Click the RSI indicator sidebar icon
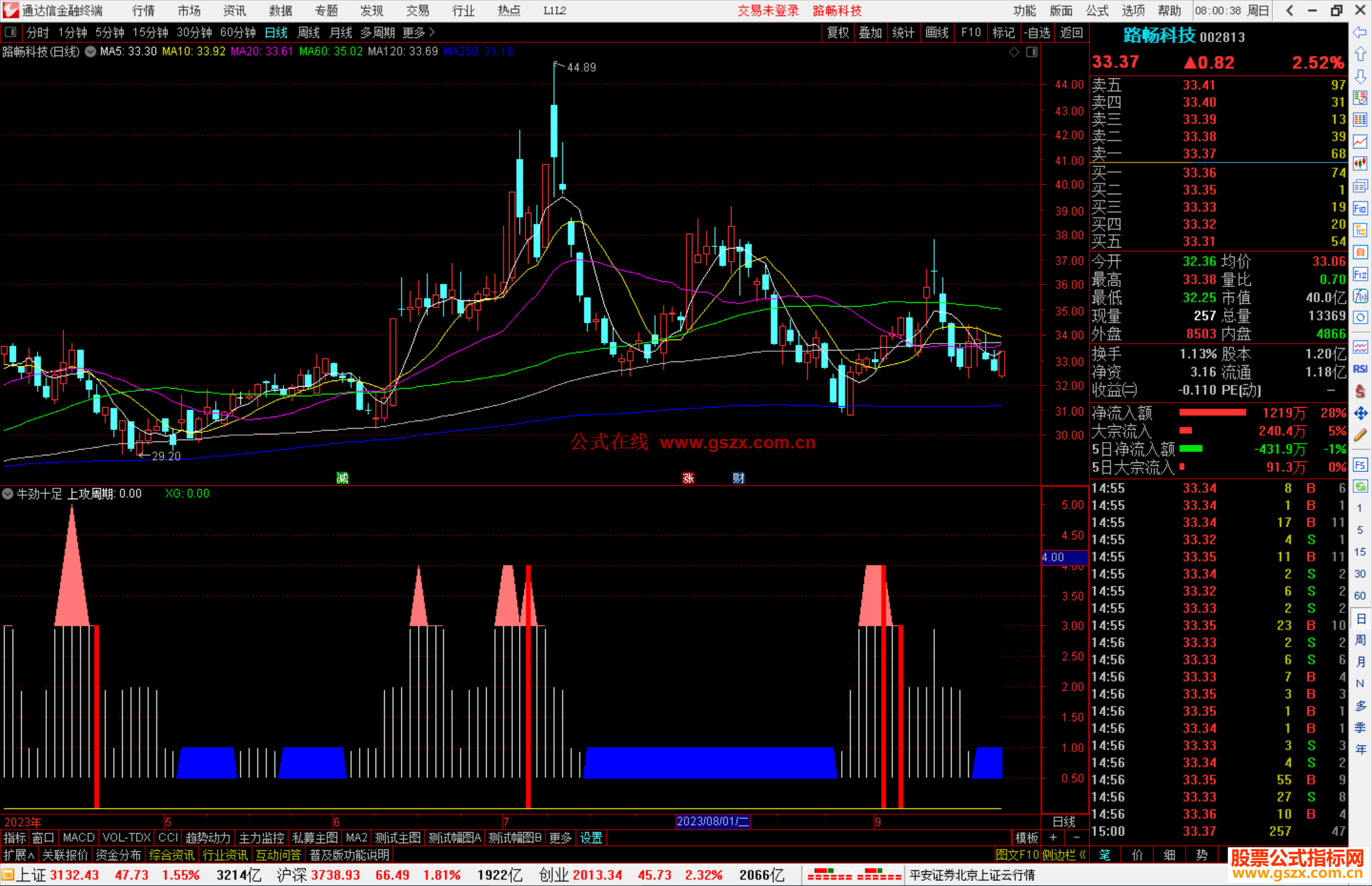 pos(1360,369)
